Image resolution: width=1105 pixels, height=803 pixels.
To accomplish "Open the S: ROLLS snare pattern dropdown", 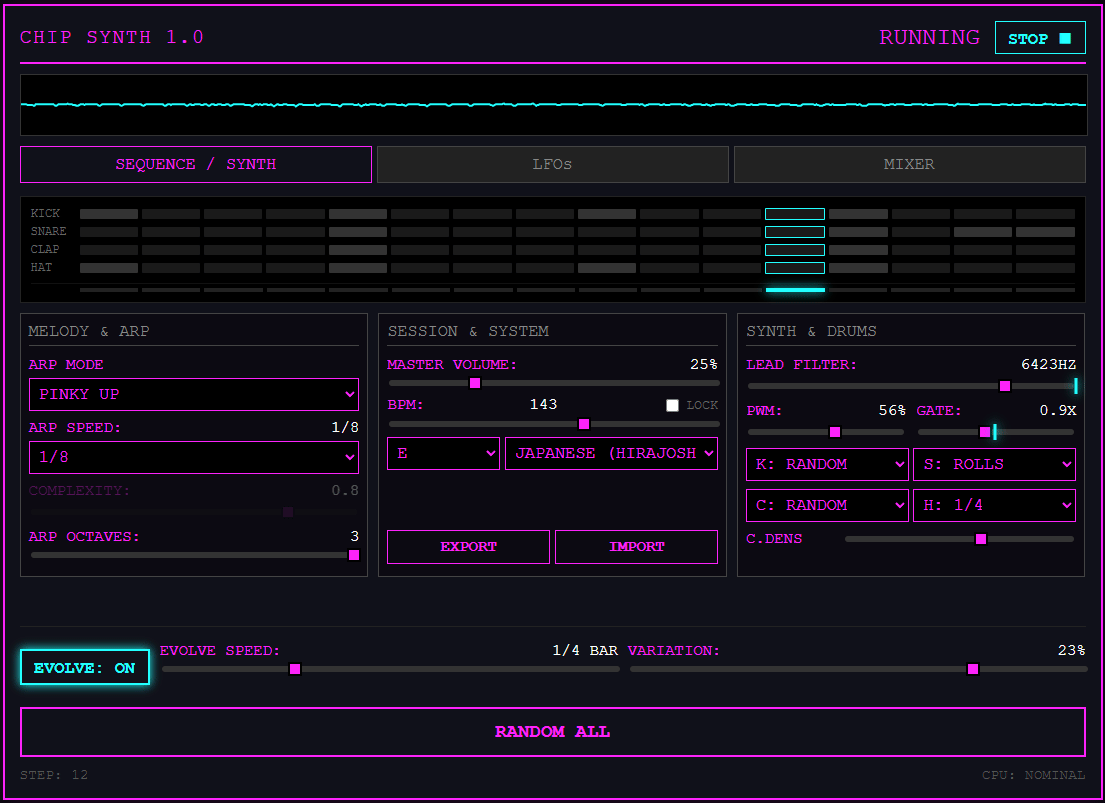I will click(993, 465).
